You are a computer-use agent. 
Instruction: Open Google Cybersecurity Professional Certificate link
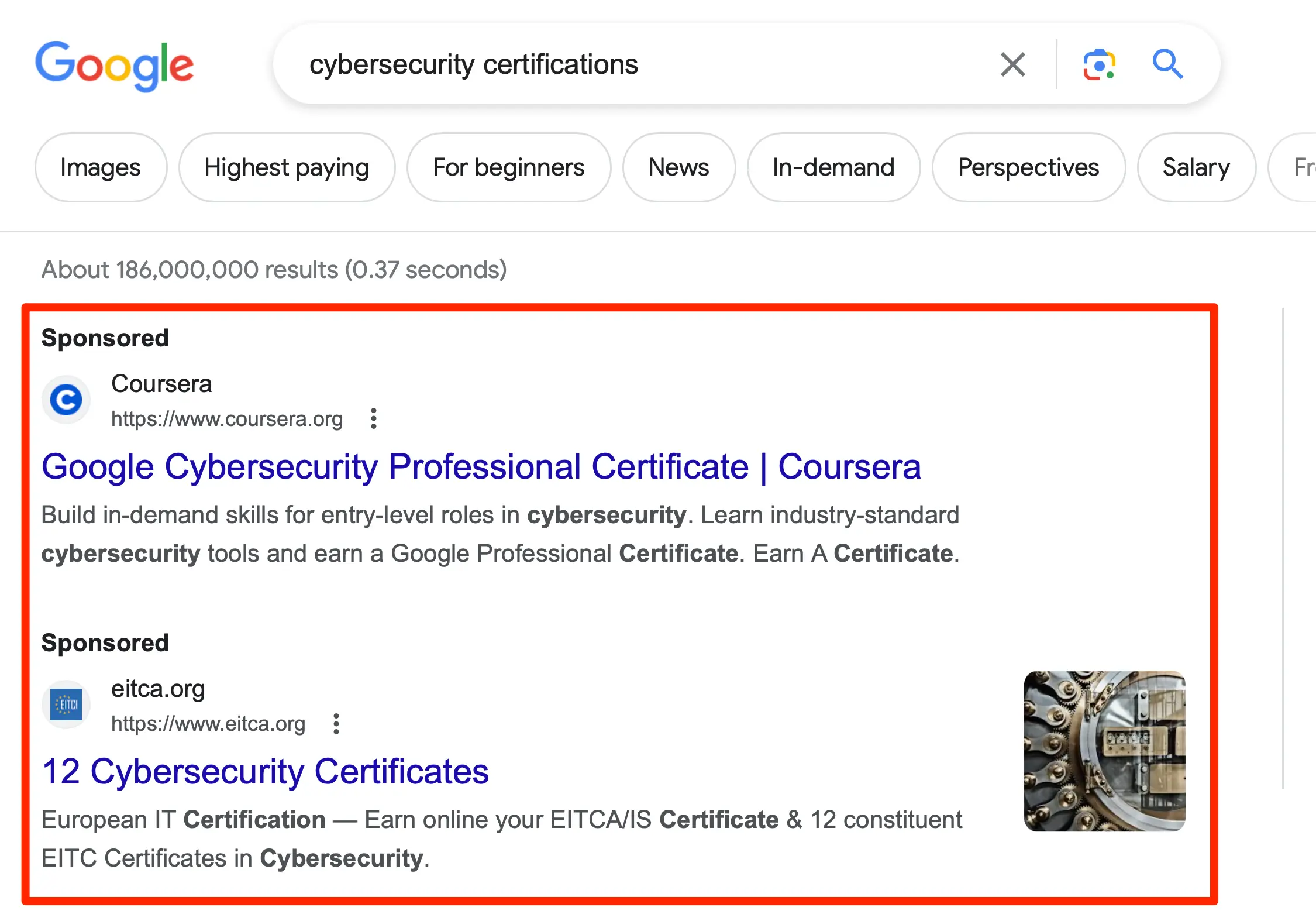(x=481, y=467)
